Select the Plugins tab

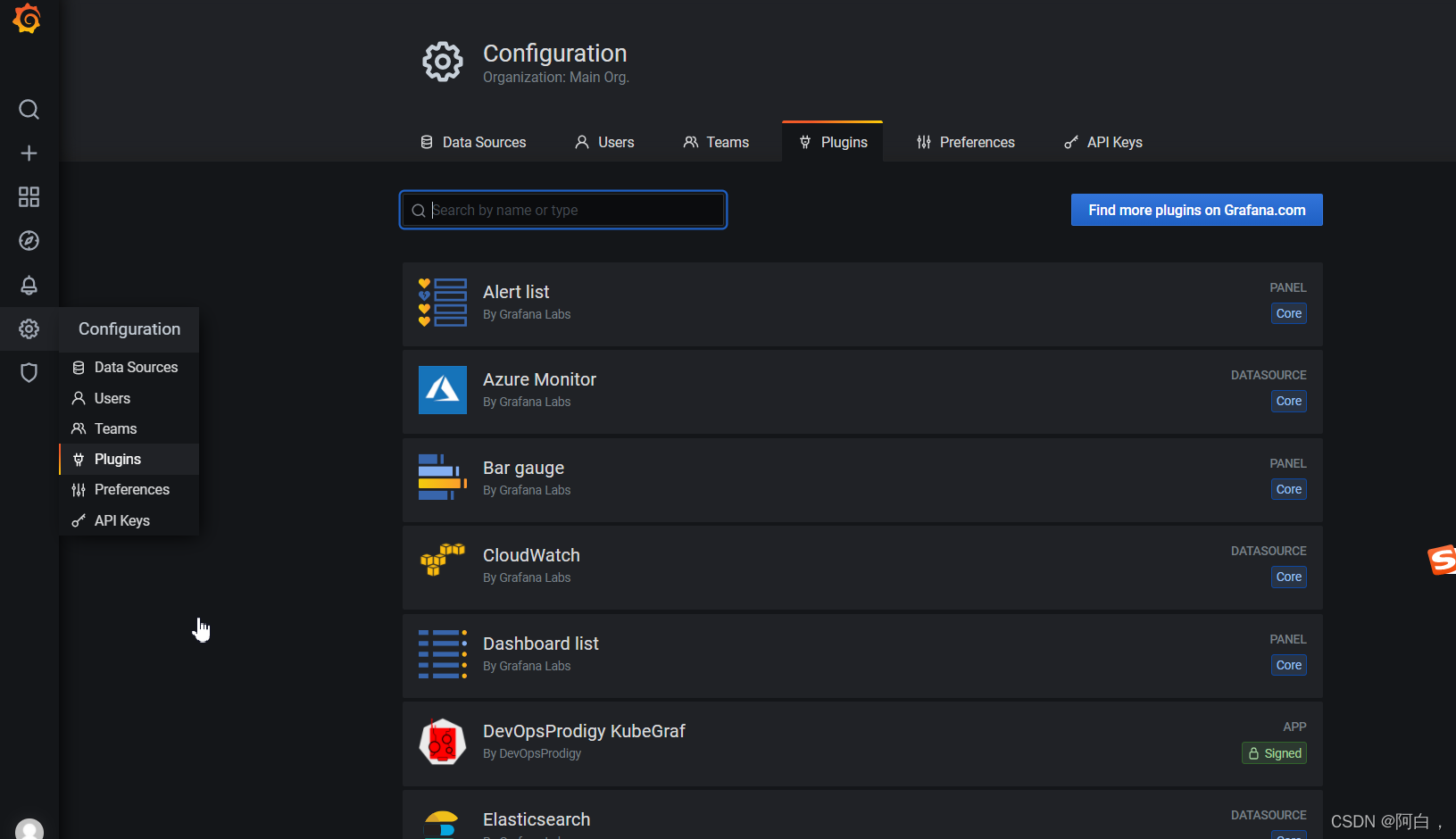(x=833, y=143)
